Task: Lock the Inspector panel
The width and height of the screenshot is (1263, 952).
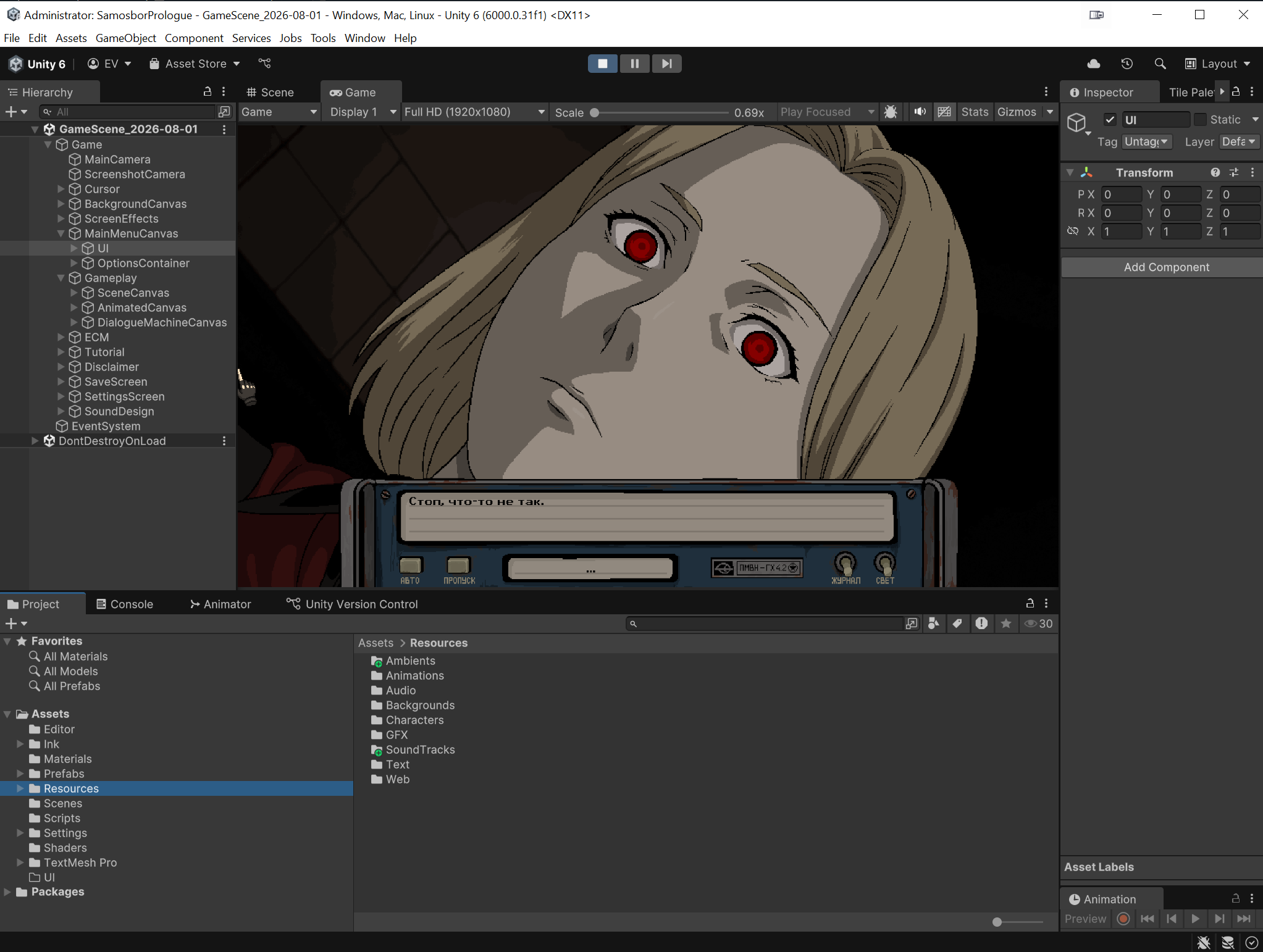Action: tap(1236, 91)
